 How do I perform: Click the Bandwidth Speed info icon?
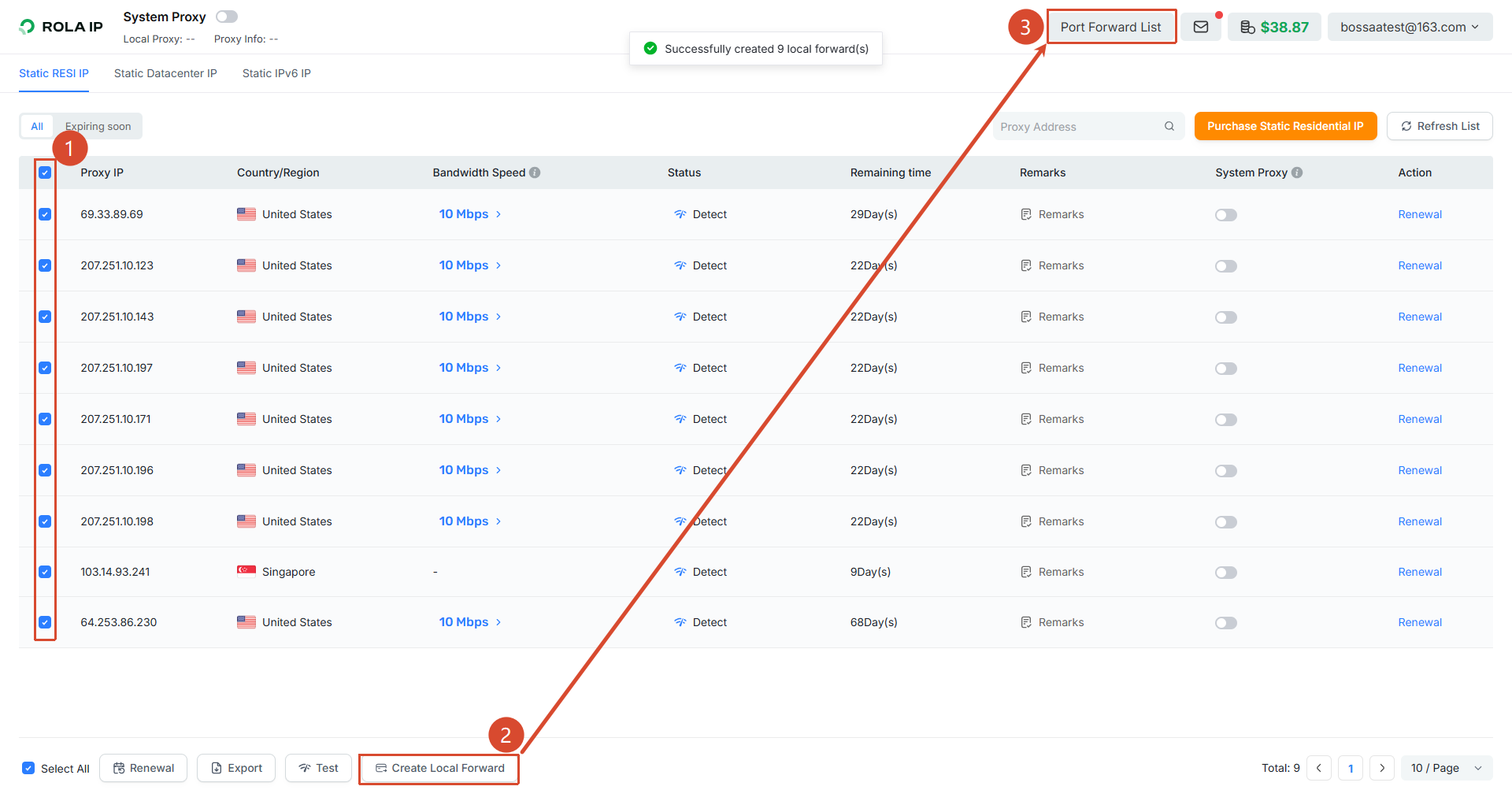pyautogui.click(x=535, y=172)
